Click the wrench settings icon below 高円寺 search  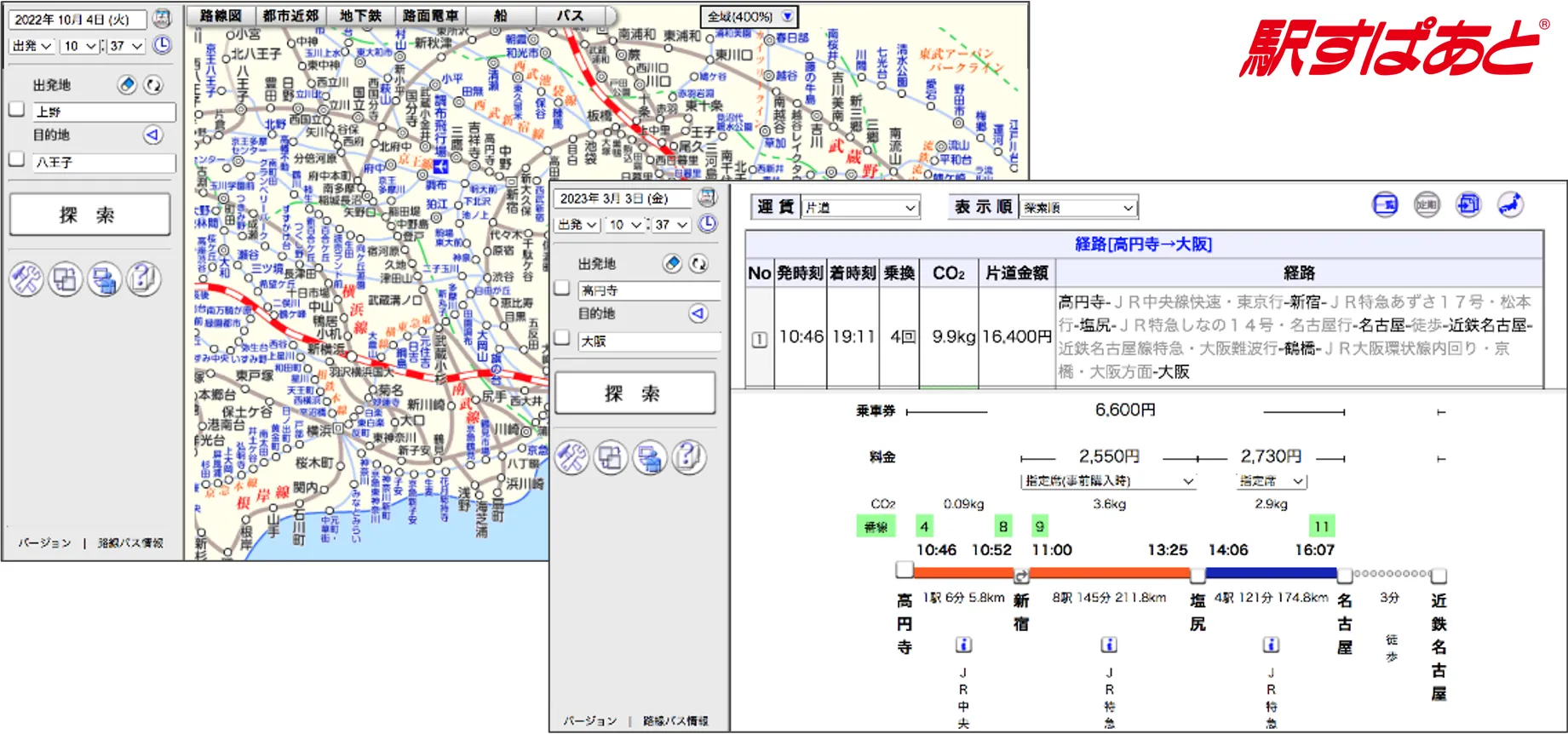[x=571, y=458]
